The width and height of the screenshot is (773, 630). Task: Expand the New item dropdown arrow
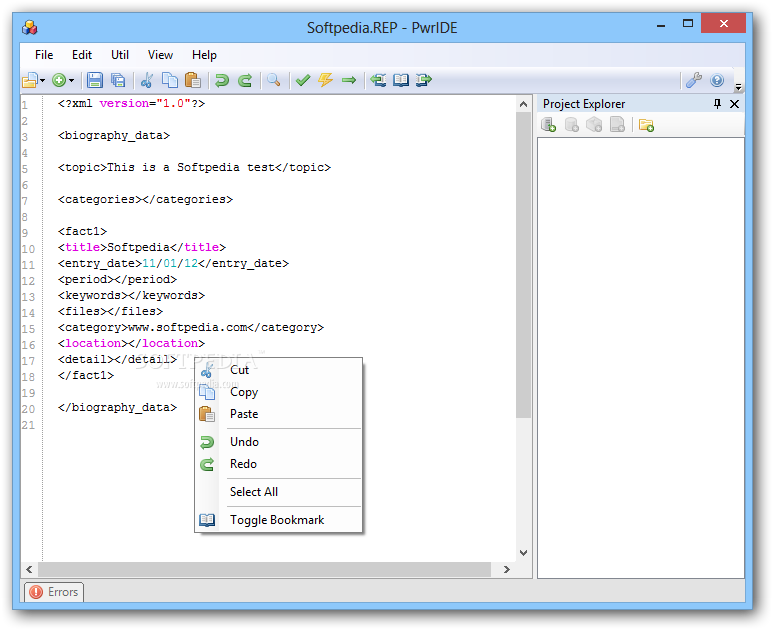pos(71,80)
